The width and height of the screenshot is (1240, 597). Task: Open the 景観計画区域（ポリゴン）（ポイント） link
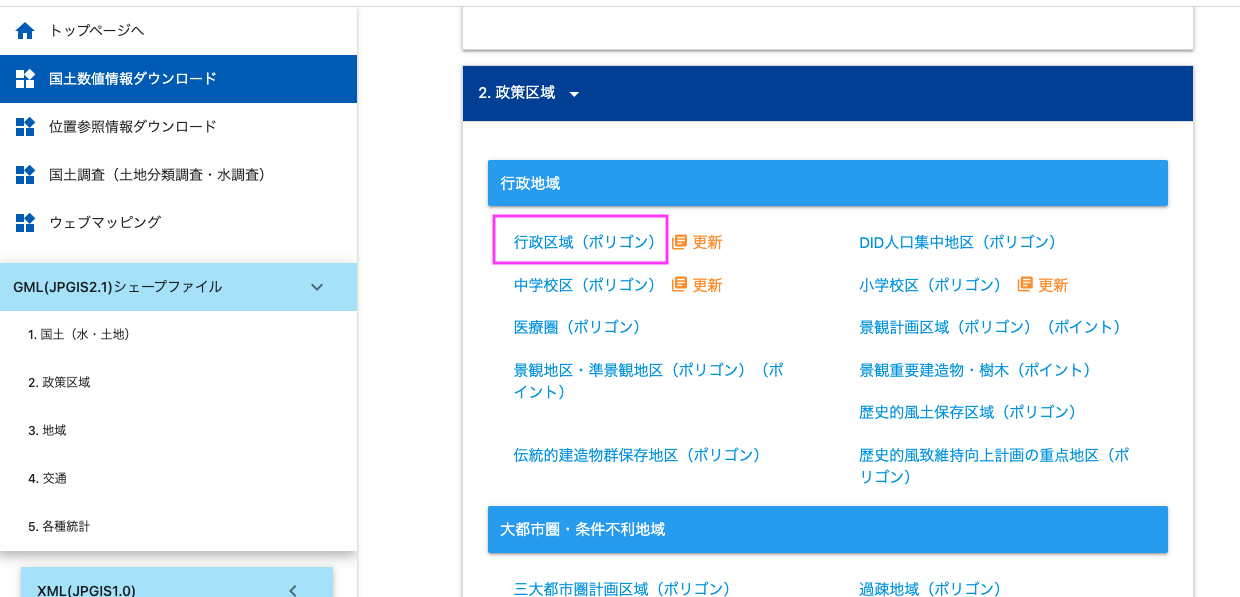coord(990,327)
